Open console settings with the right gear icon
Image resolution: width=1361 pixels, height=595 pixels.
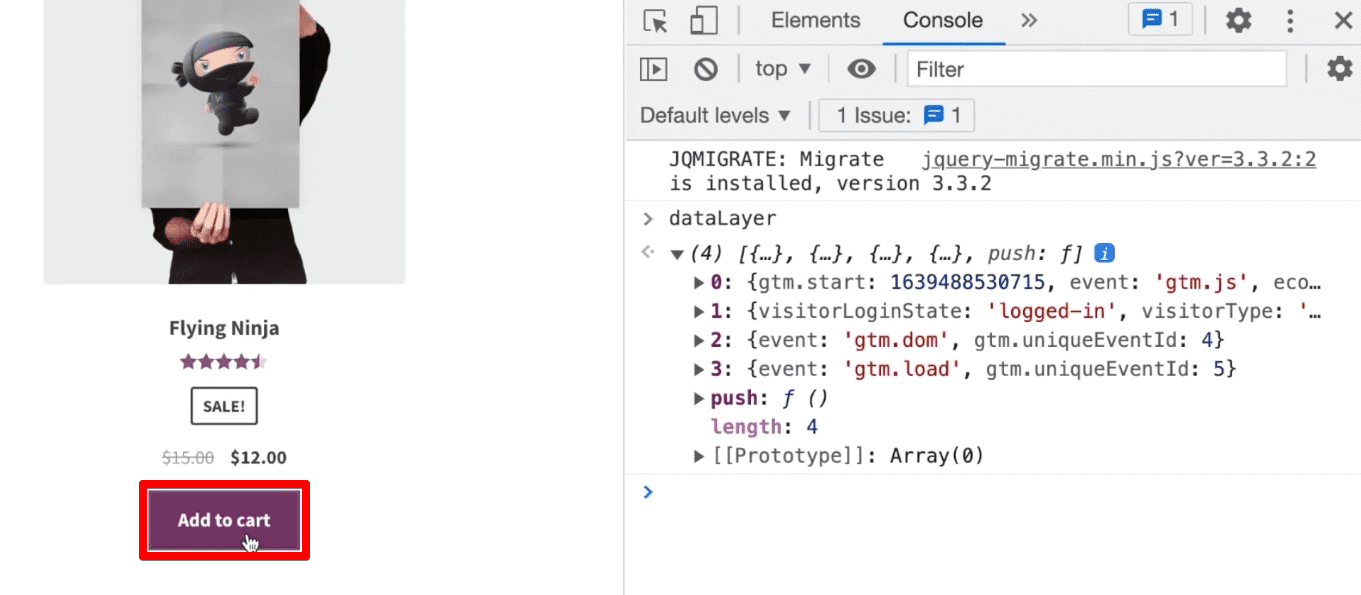click(1340, 68)
